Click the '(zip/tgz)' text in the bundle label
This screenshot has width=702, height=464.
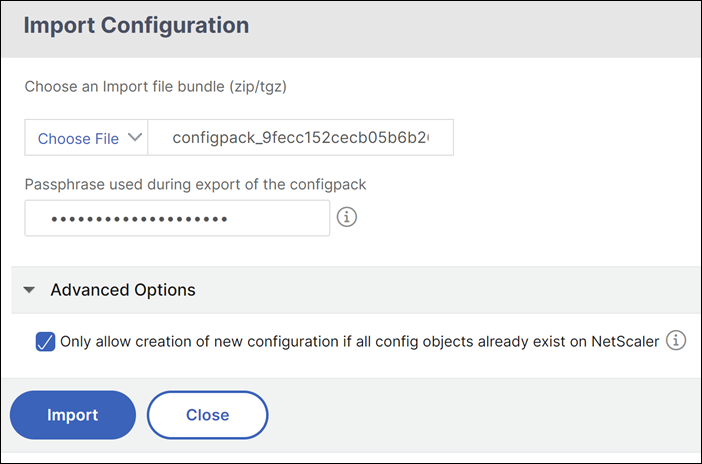[258, 86]
